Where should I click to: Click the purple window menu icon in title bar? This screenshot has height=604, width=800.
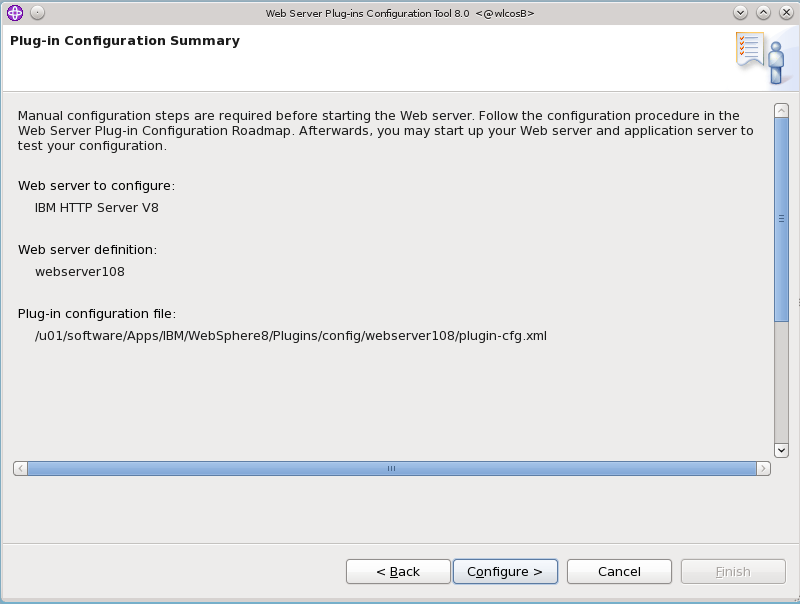tap(15, 13)
